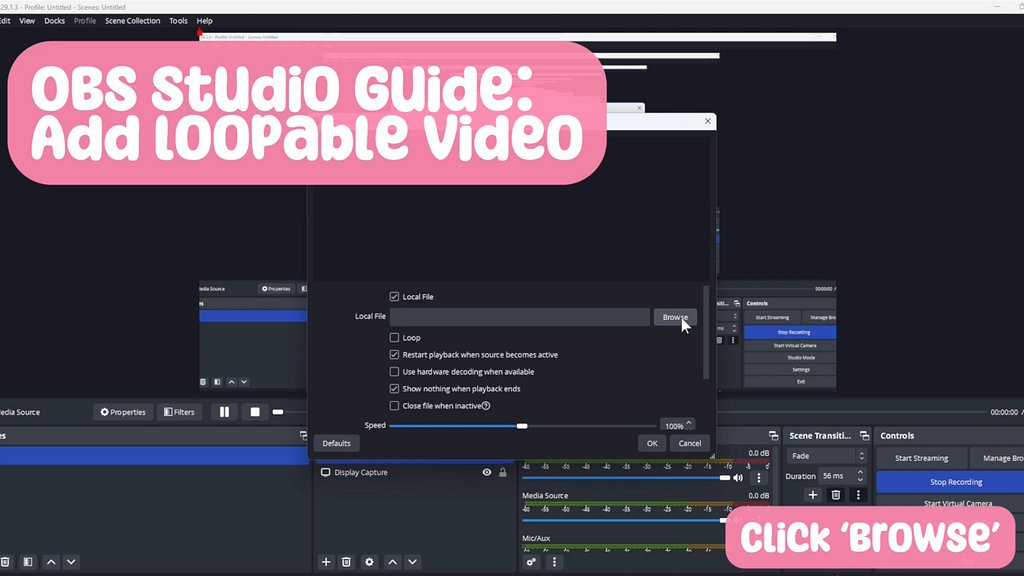Check Use hardware decoding when available
This screenshot has width=1024, height=576.
[x=394, y=372]
